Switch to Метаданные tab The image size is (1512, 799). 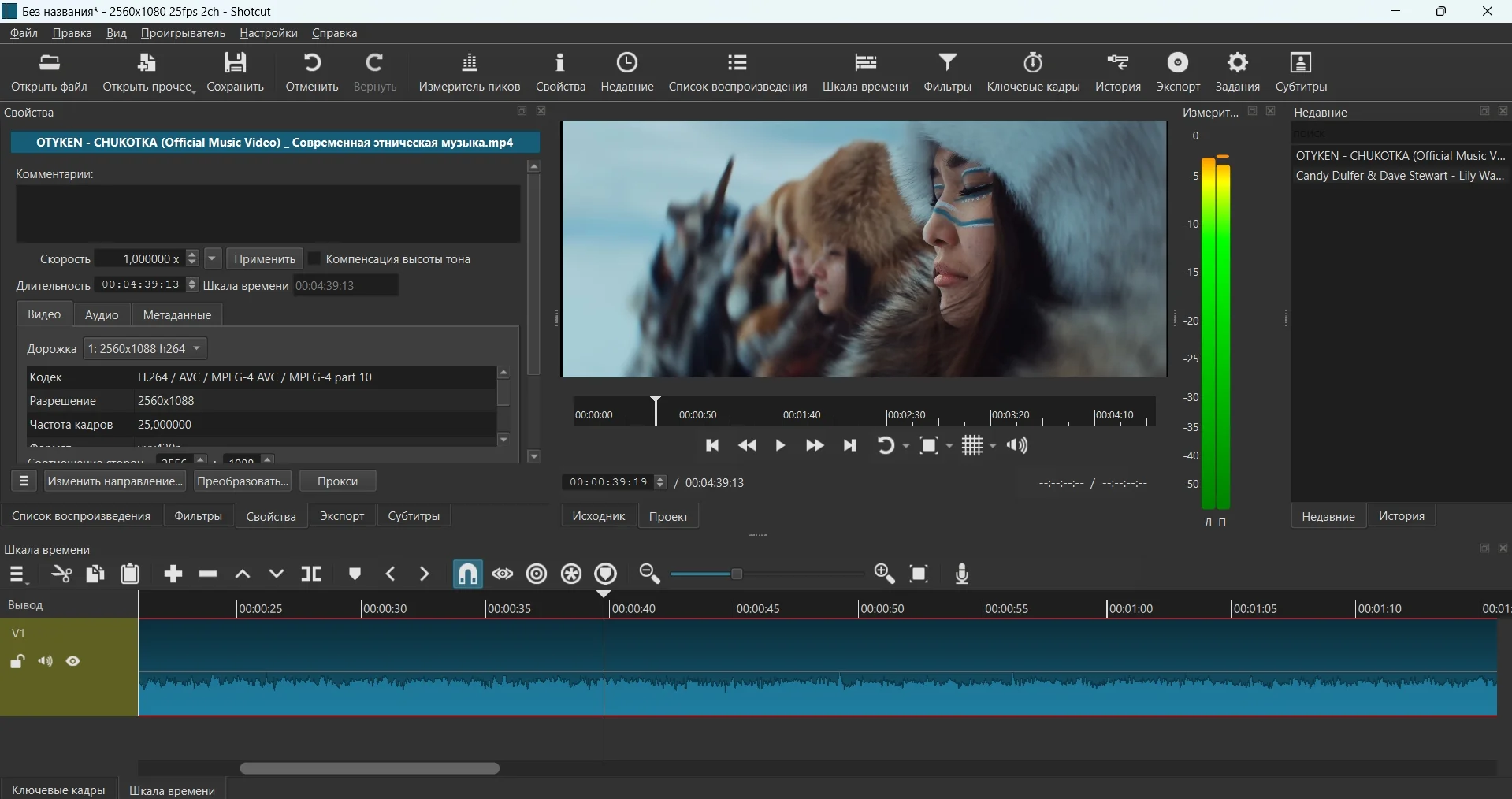pyautogui.click(x=177, y=314)
